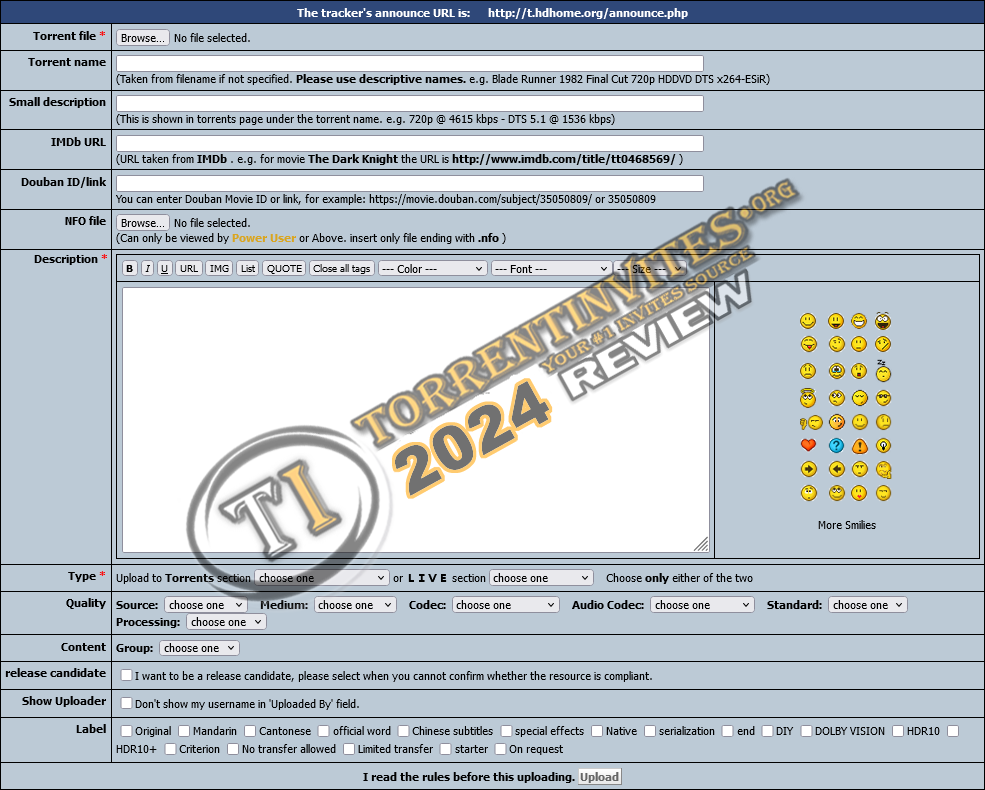This screenshot has height=790, width=985.
Task: Focus the IMDb URL text field
Action: 410,143
